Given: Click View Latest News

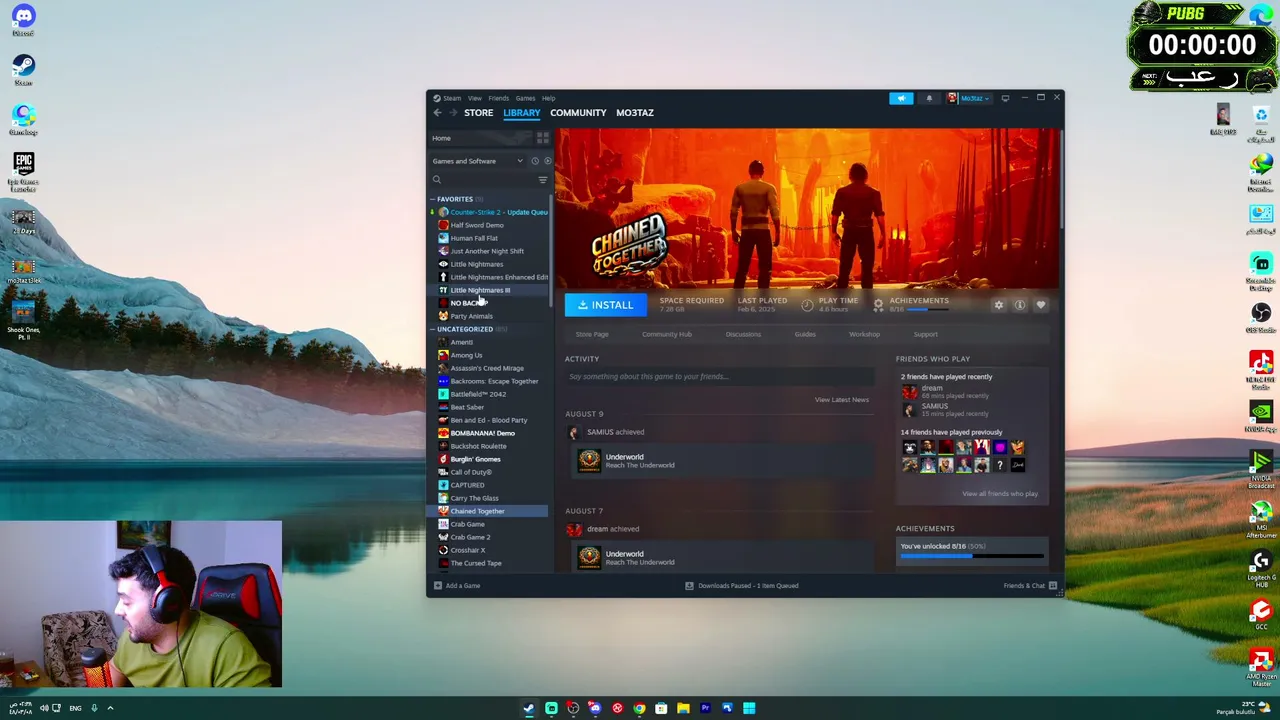Looking at the screenshot, I should tap(842, 400).
